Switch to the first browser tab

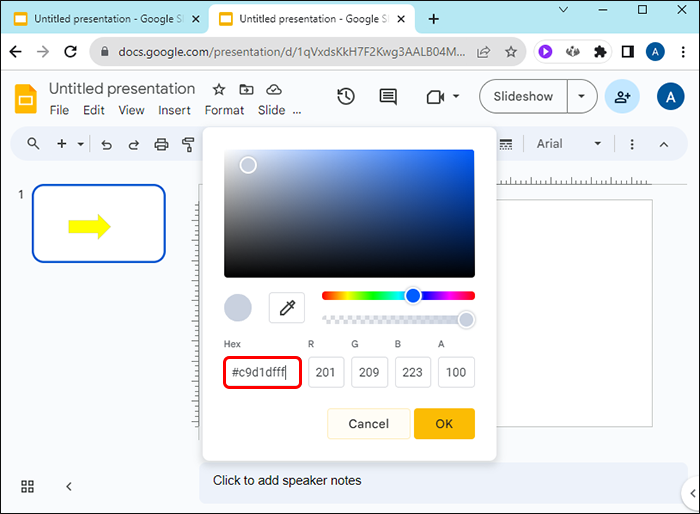tap(105, 19)
